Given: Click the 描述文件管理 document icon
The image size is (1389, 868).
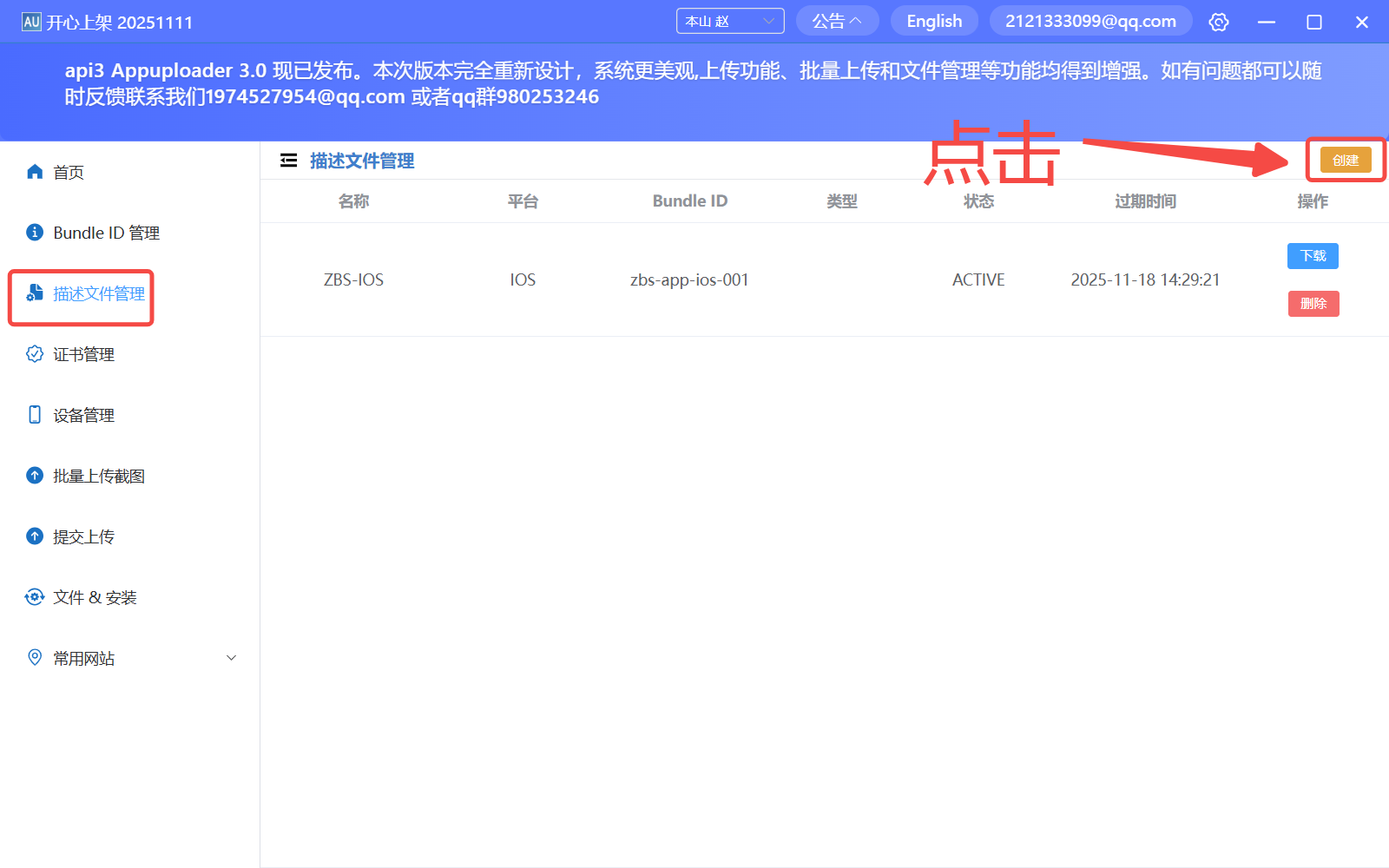Looking at the screenshot, I should [x=34, y=293].
